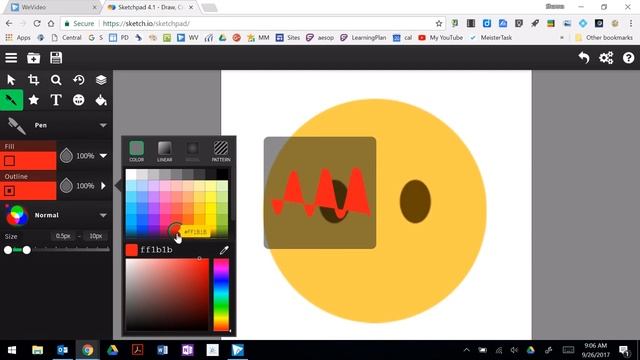Select the Zoom magnifier tool
The image size is (640, 360).
coord(56,80)
